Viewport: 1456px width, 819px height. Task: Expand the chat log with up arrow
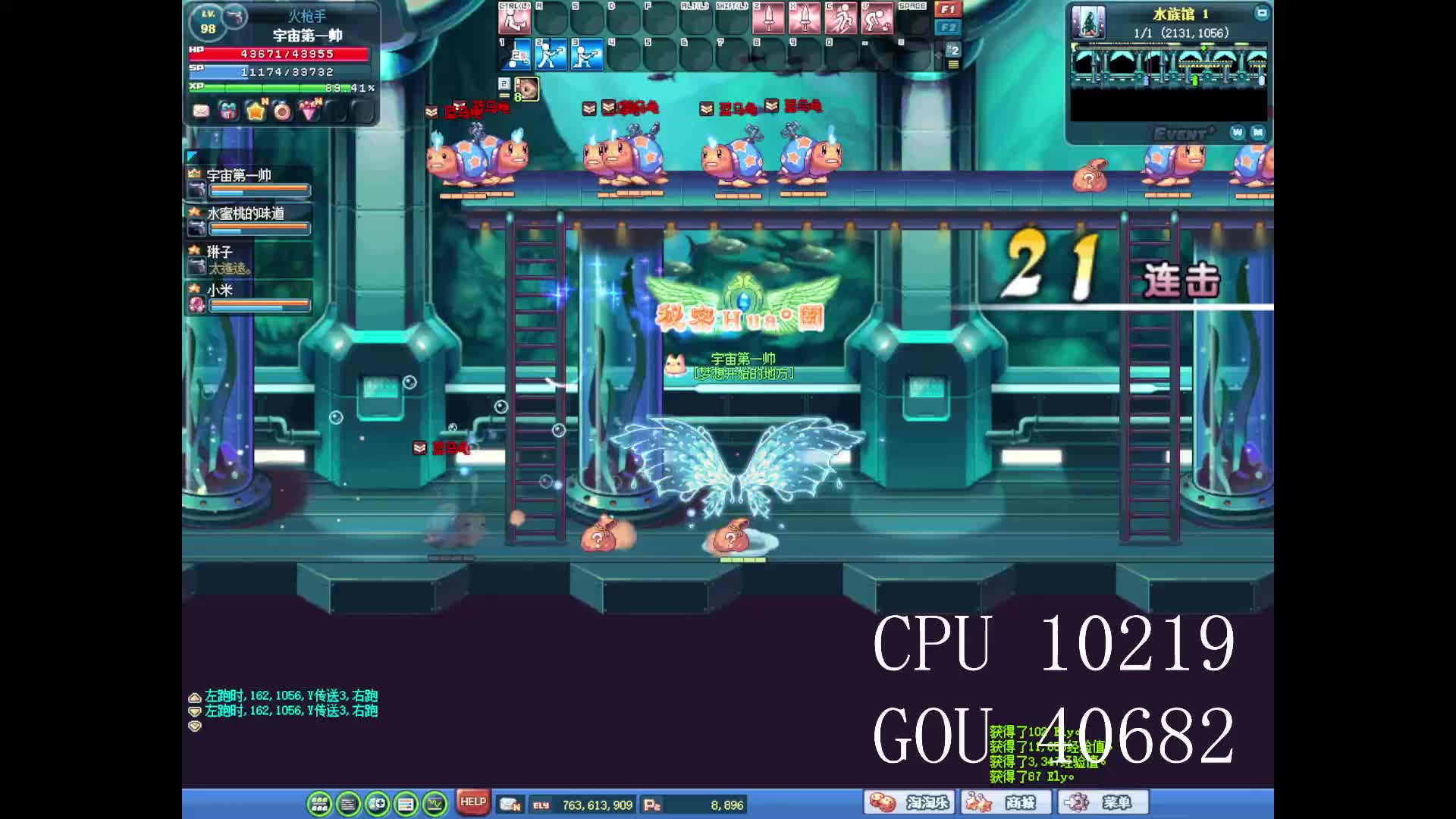pyautogui.click(x=195, y=697)
